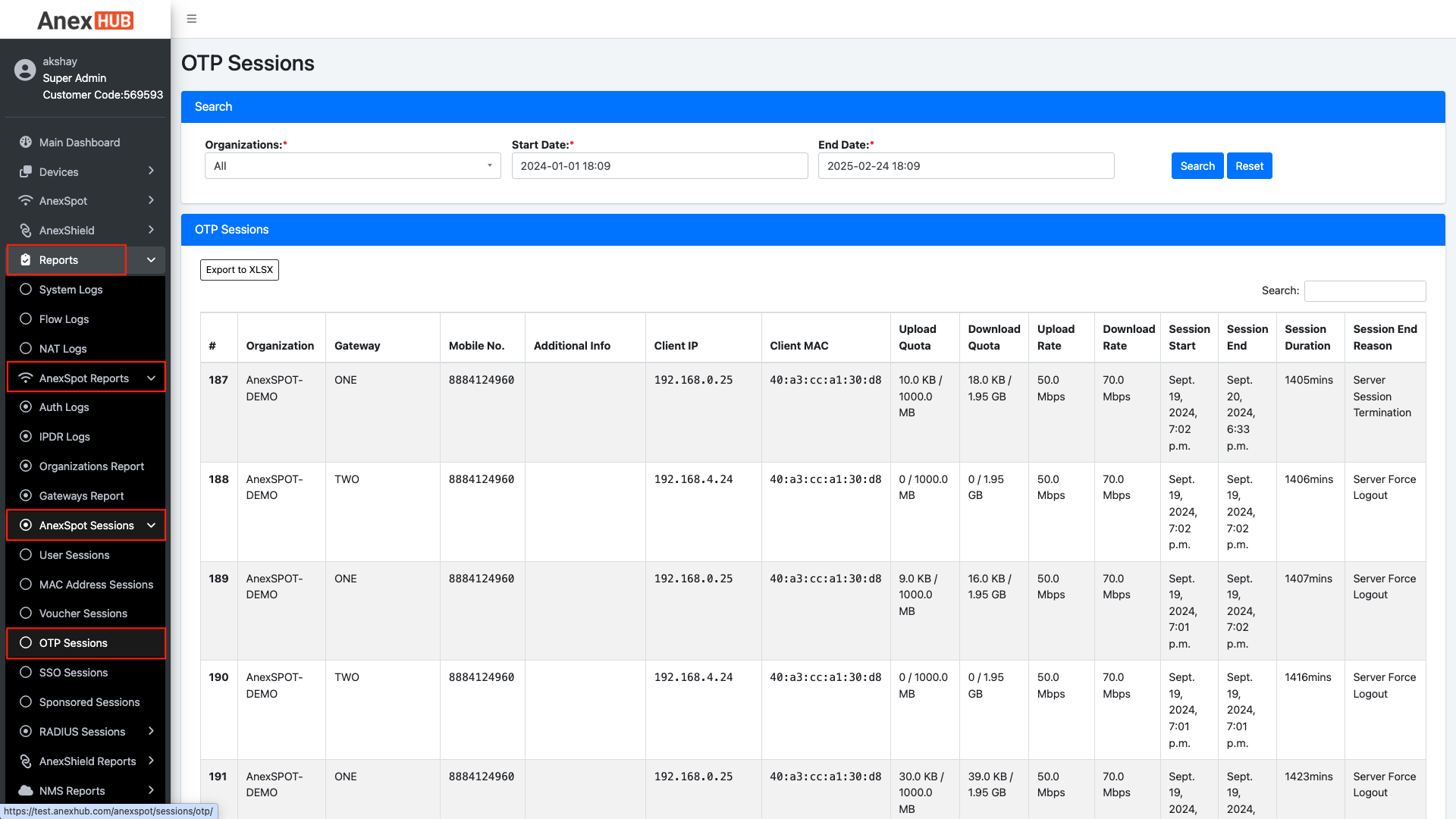Click Export to XLSX
The height and width of the screenshot is (819, 1456).
point(239,269)
